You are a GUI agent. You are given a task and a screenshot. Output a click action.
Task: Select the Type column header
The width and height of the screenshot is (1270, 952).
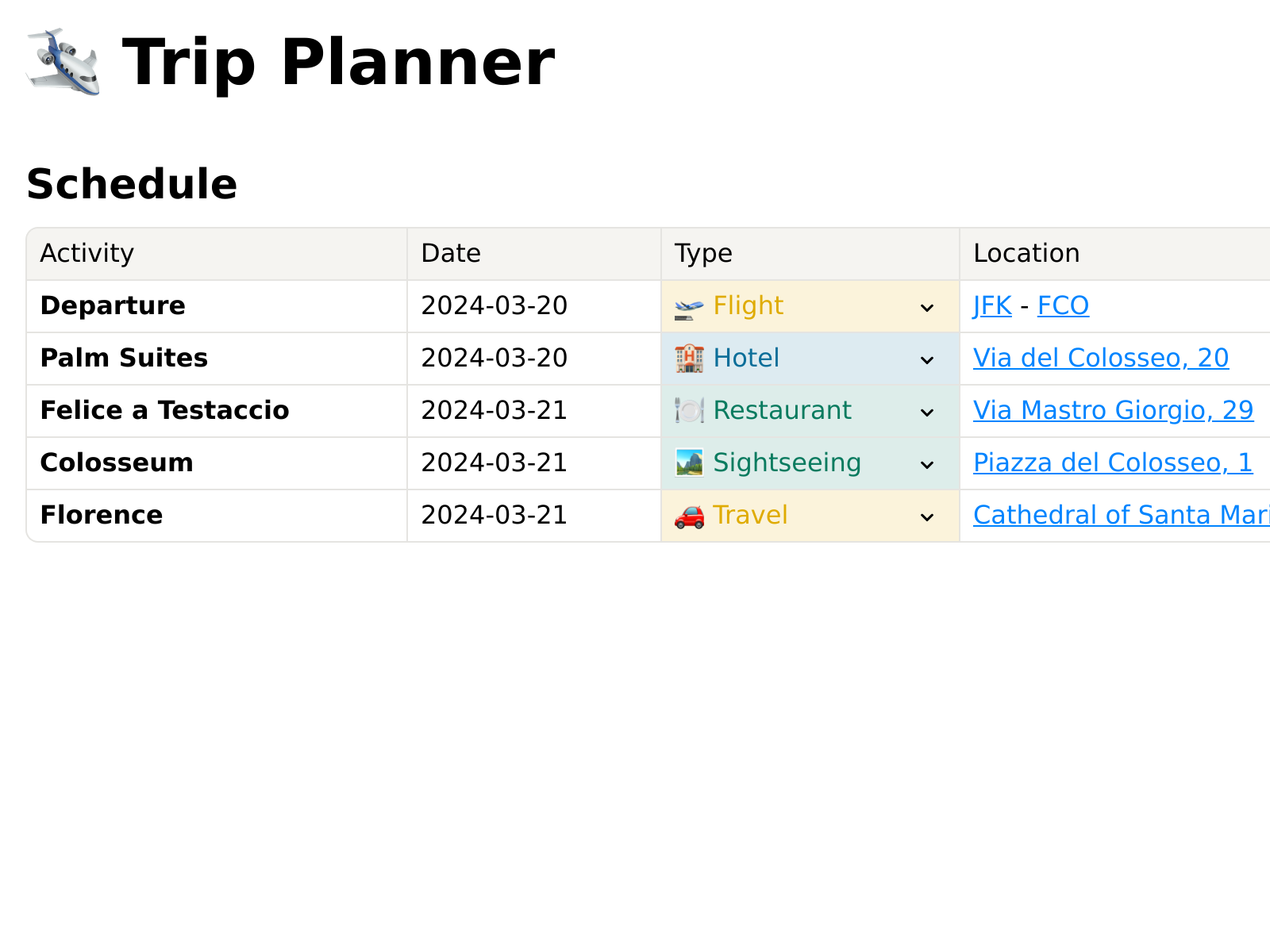[x=810, y=254]
